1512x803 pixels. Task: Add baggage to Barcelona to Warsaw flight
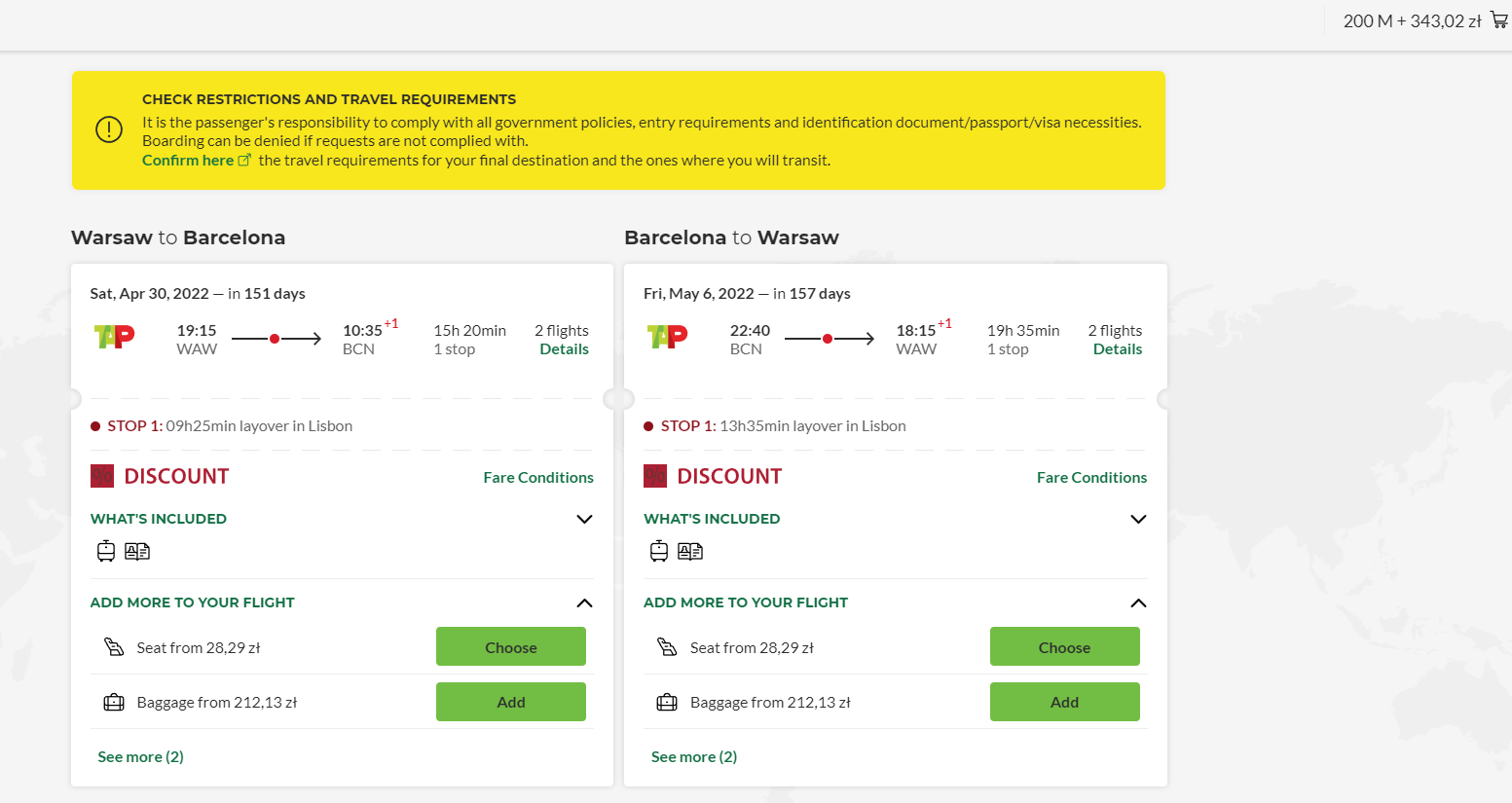pos(1064,702)
